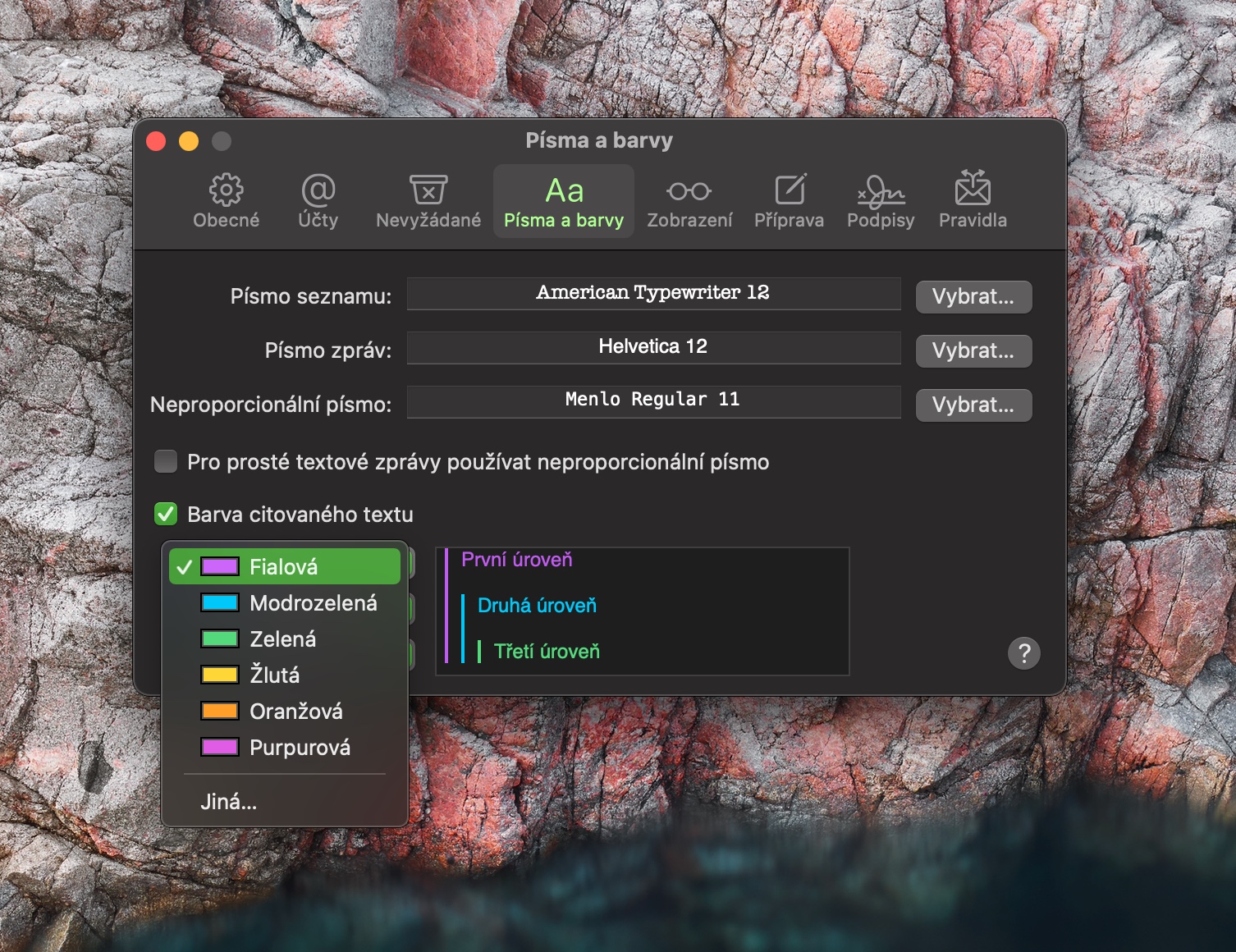1236x952 pixels.
Task: Select Oranžová in the color menu
Action: (285, 711)
